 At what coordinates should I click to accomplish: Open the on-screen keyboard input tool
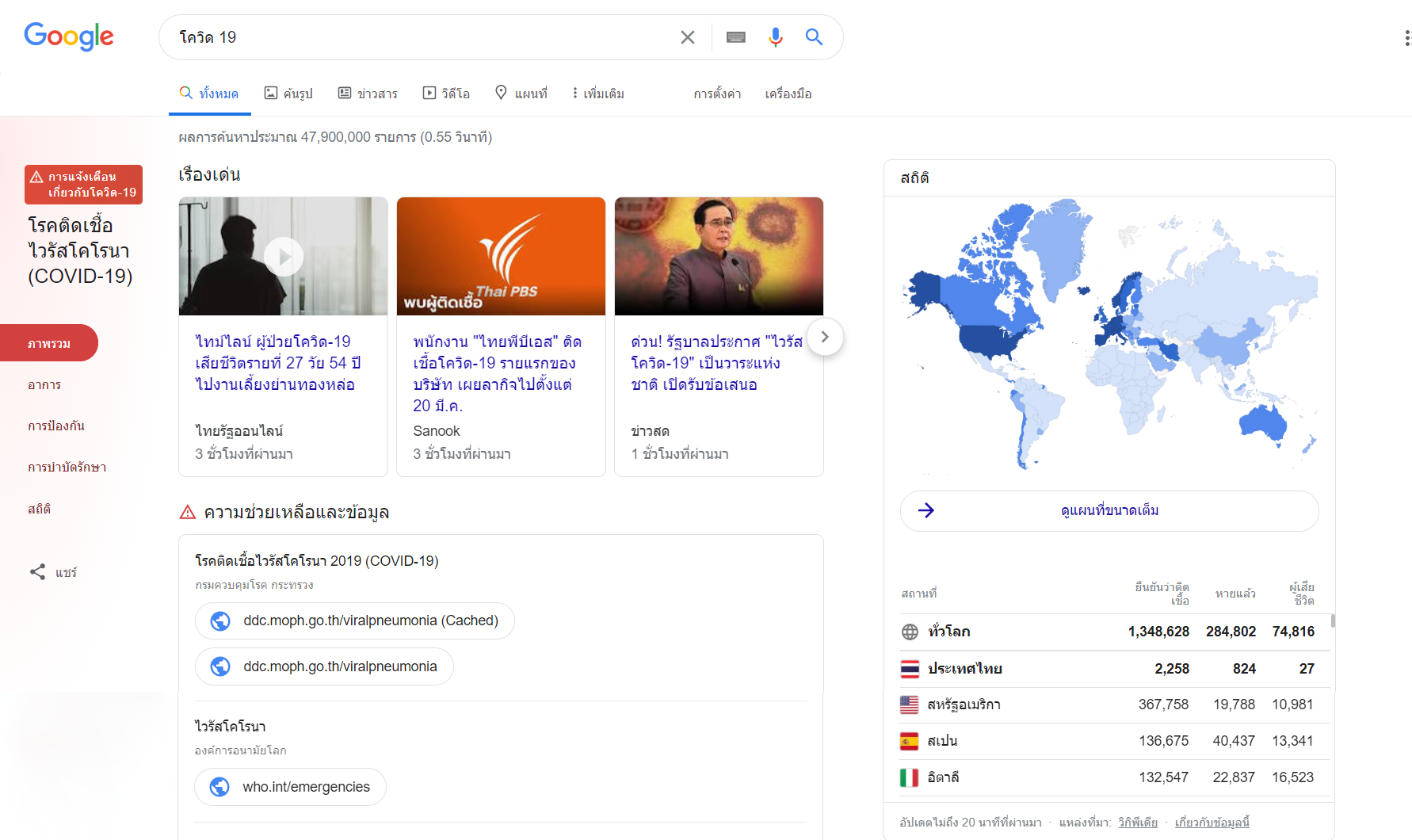click(735, 37)
